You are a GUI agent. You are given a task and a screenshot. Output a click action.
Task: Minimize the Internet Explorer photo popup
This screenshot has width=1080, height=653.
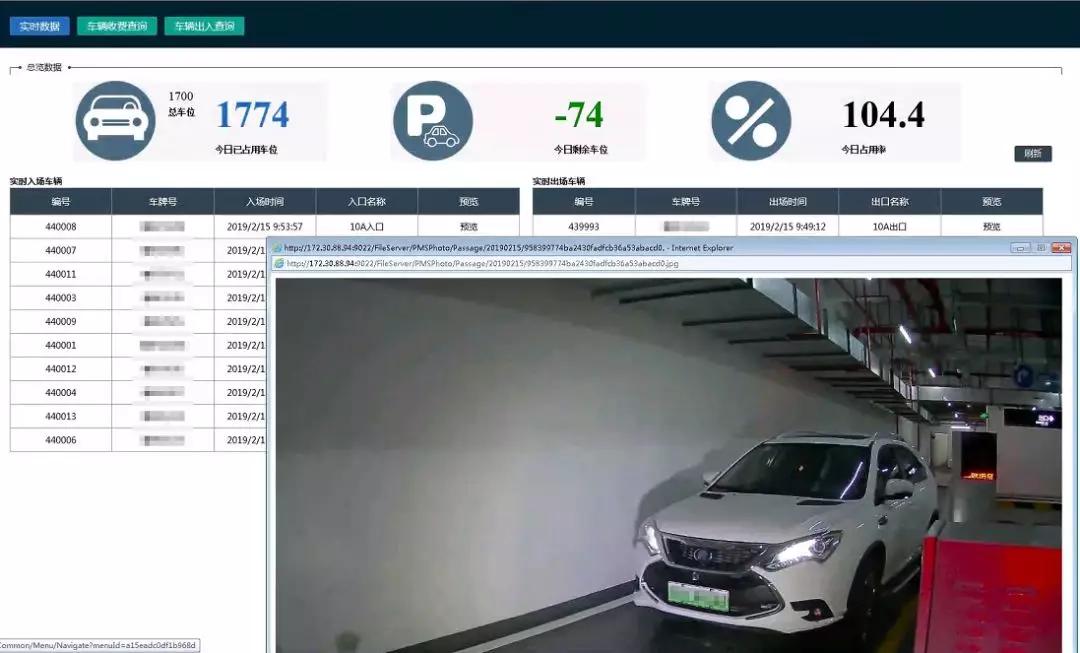pyautogui.click(x=1020, y=247)
